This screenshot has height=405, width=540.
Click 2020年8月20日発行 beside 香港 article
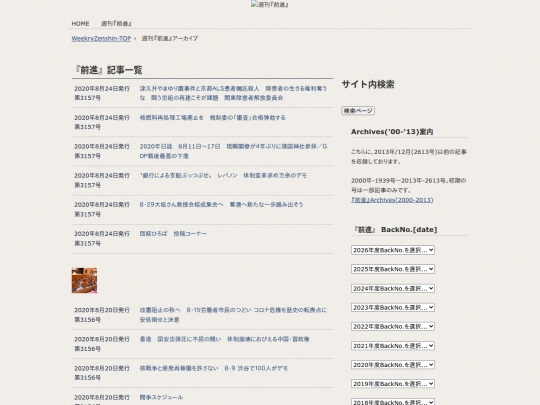pos(102,339)
